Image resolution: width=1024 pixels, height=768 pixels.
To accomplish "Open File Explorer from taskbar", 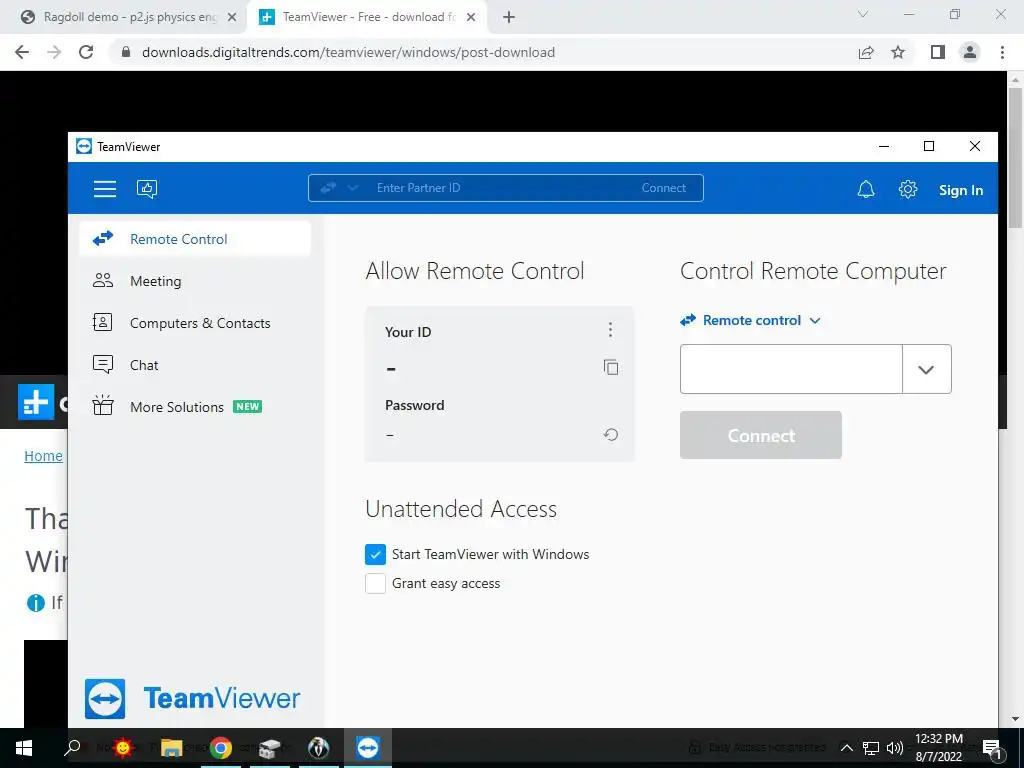I will [171, 748].
